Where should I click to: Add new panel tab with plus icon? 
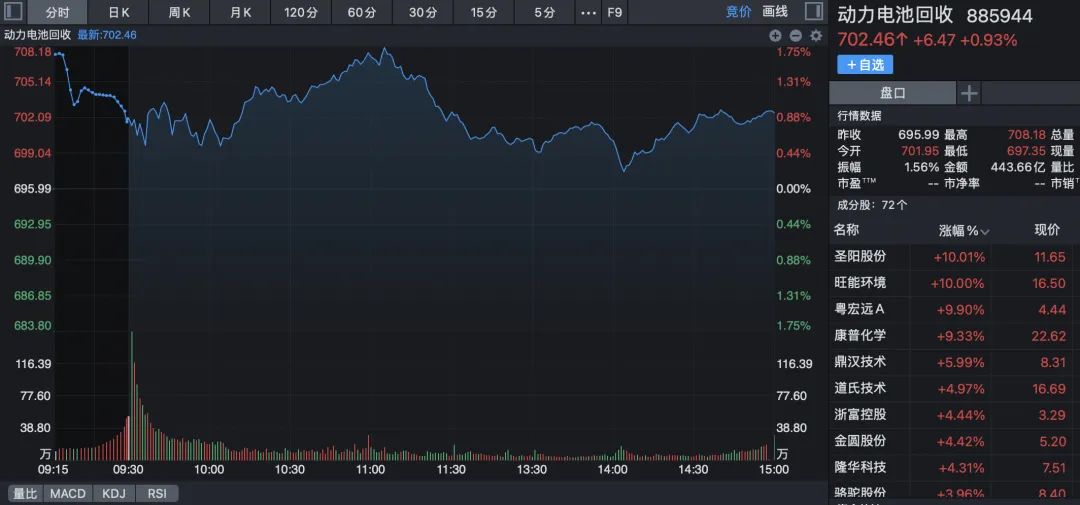[x=969, y=93]
